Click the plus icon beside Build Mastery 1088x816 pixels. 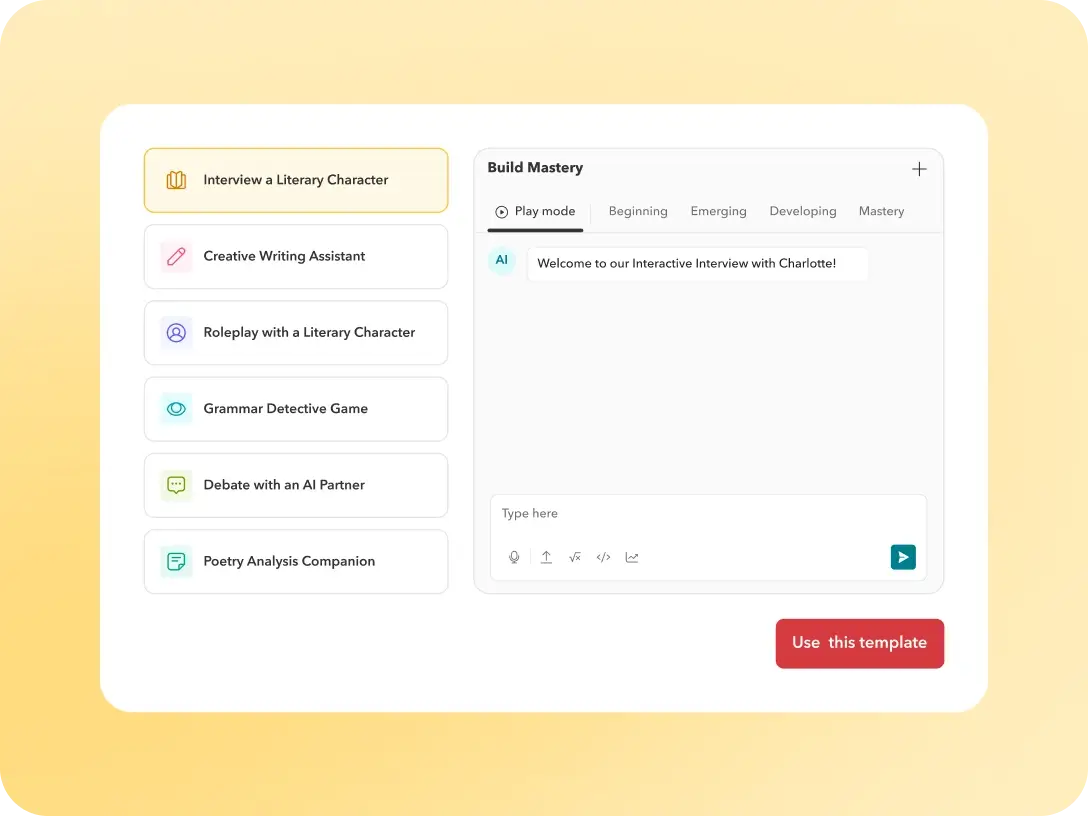[919, 169]
